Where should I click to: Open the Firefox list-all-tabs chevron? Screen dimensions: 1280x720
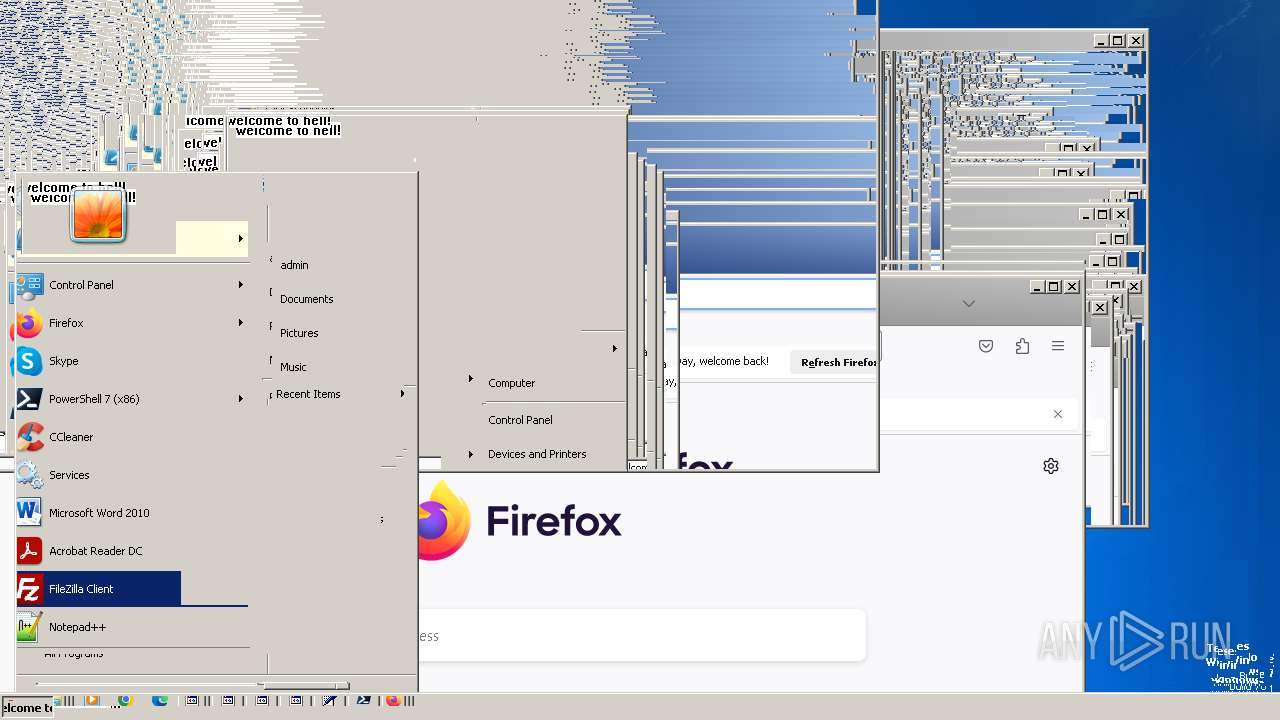pyautogui.click(x=968, y=303)
